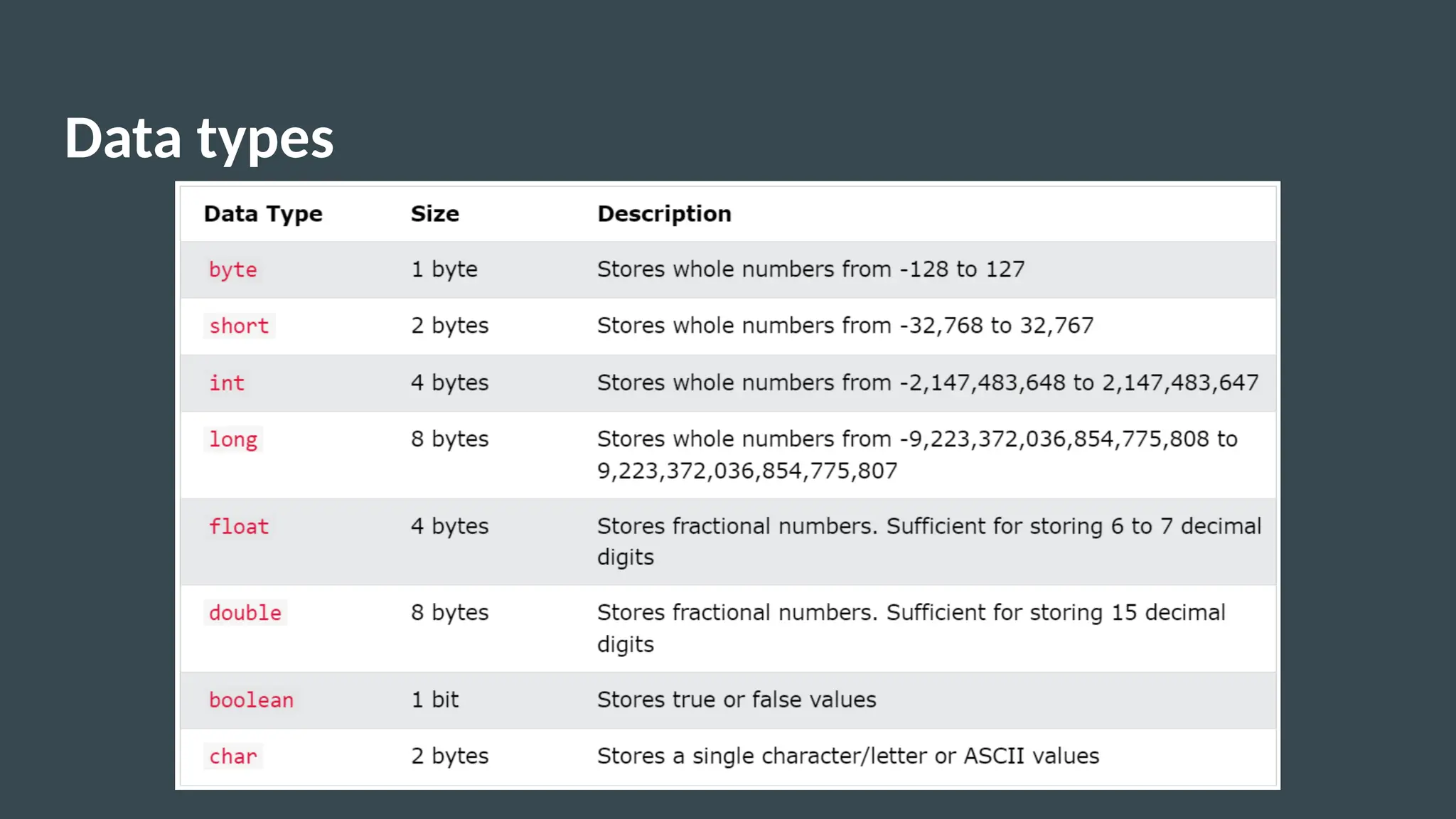Click the ASCII values description for char
1456x819 pixels.
coord(847,756)
